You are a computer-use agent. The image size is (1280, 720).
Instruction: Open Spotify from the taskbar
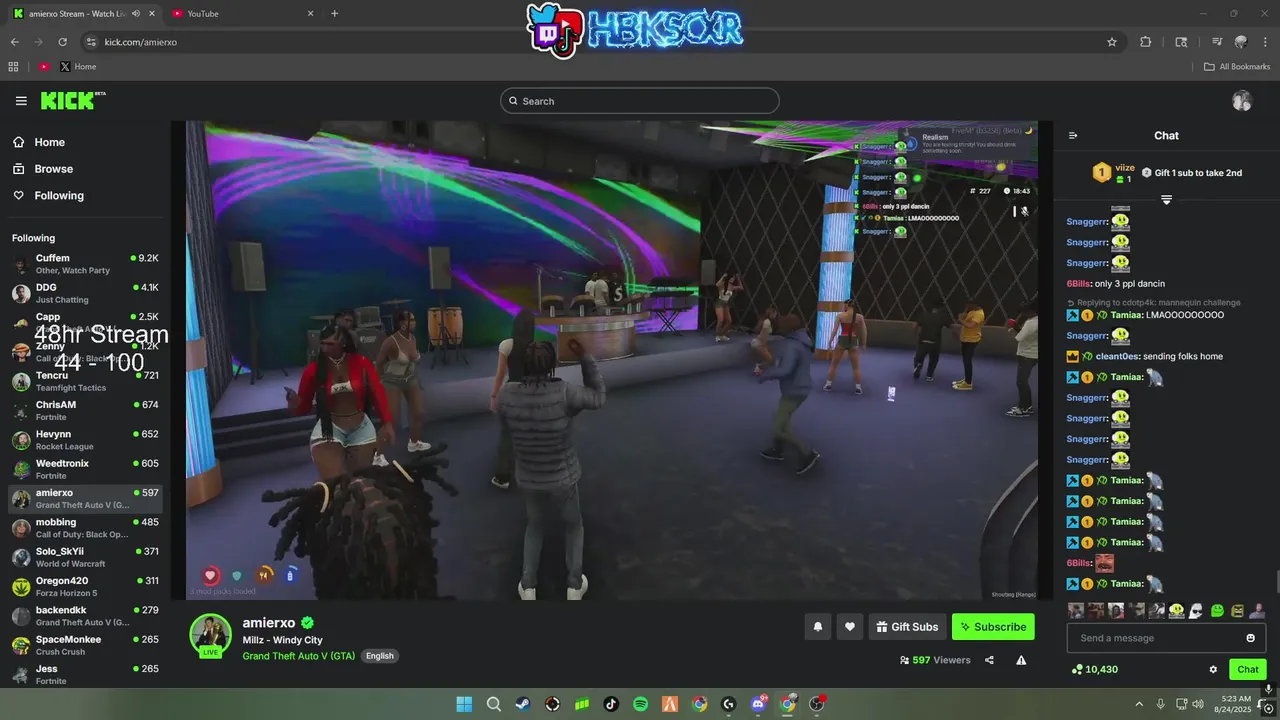click(641, 704)
